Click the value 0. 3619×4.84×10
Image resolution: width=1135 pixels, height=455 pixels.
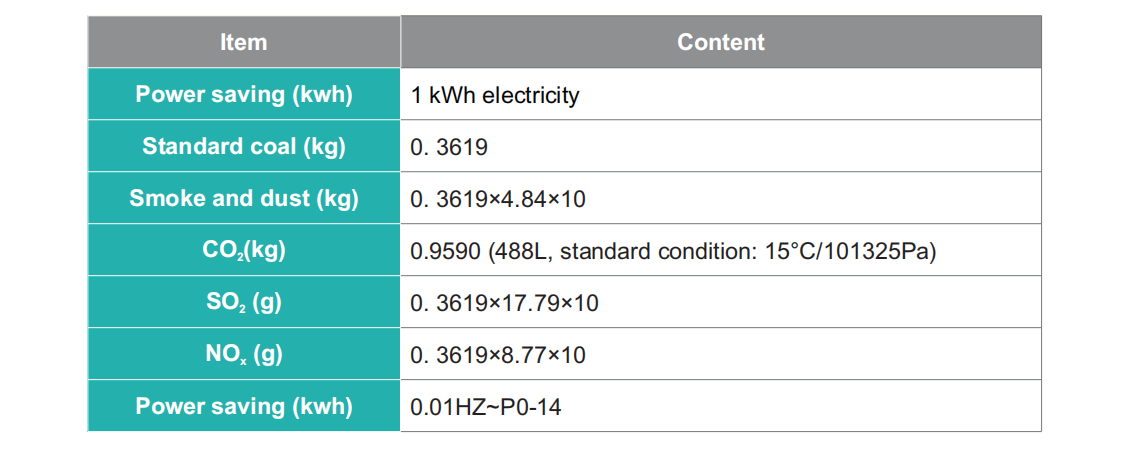(497, 200)
